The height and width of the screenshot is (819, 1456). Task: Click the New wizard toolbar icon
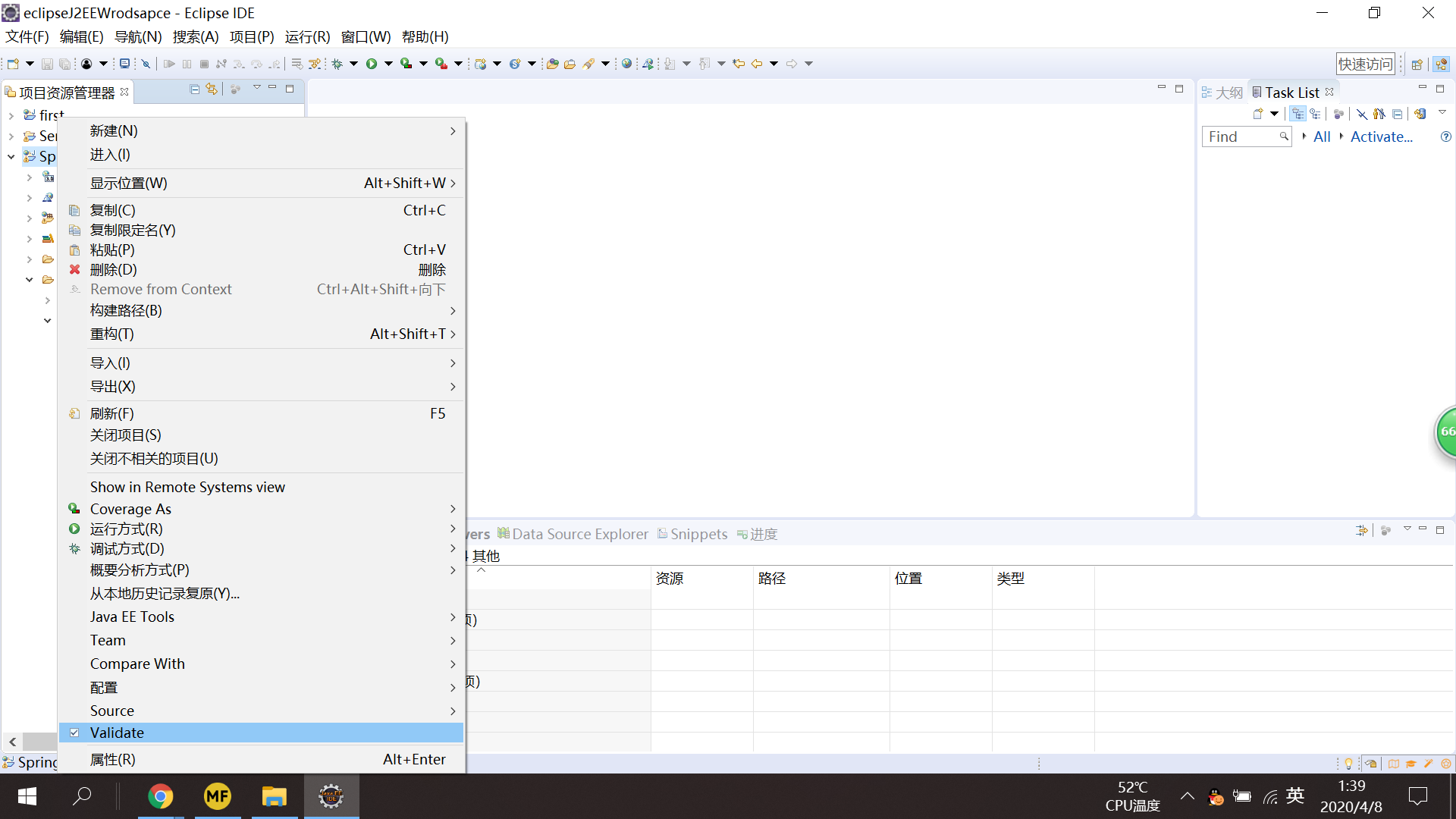13,64
